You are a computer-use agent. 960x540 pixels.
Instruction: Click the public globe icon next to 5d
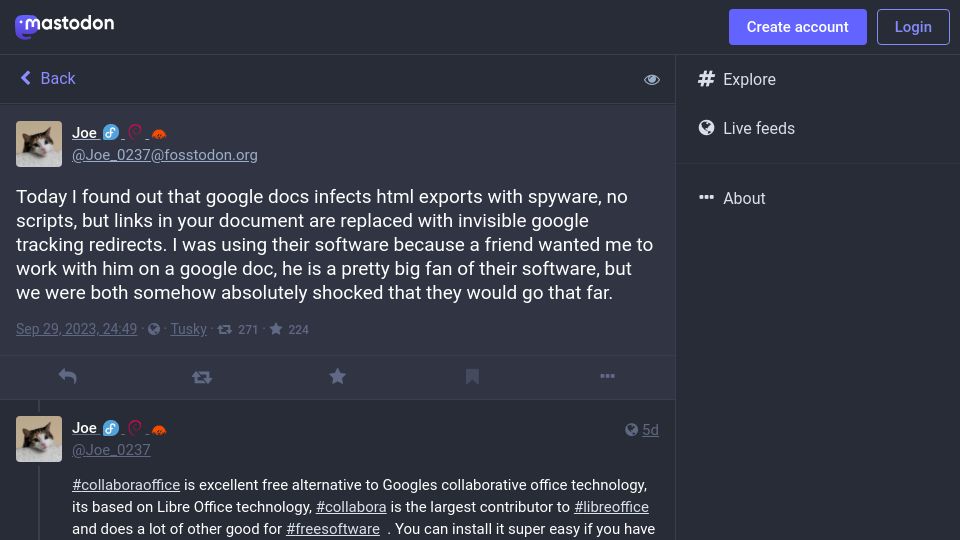pos(631,430)
